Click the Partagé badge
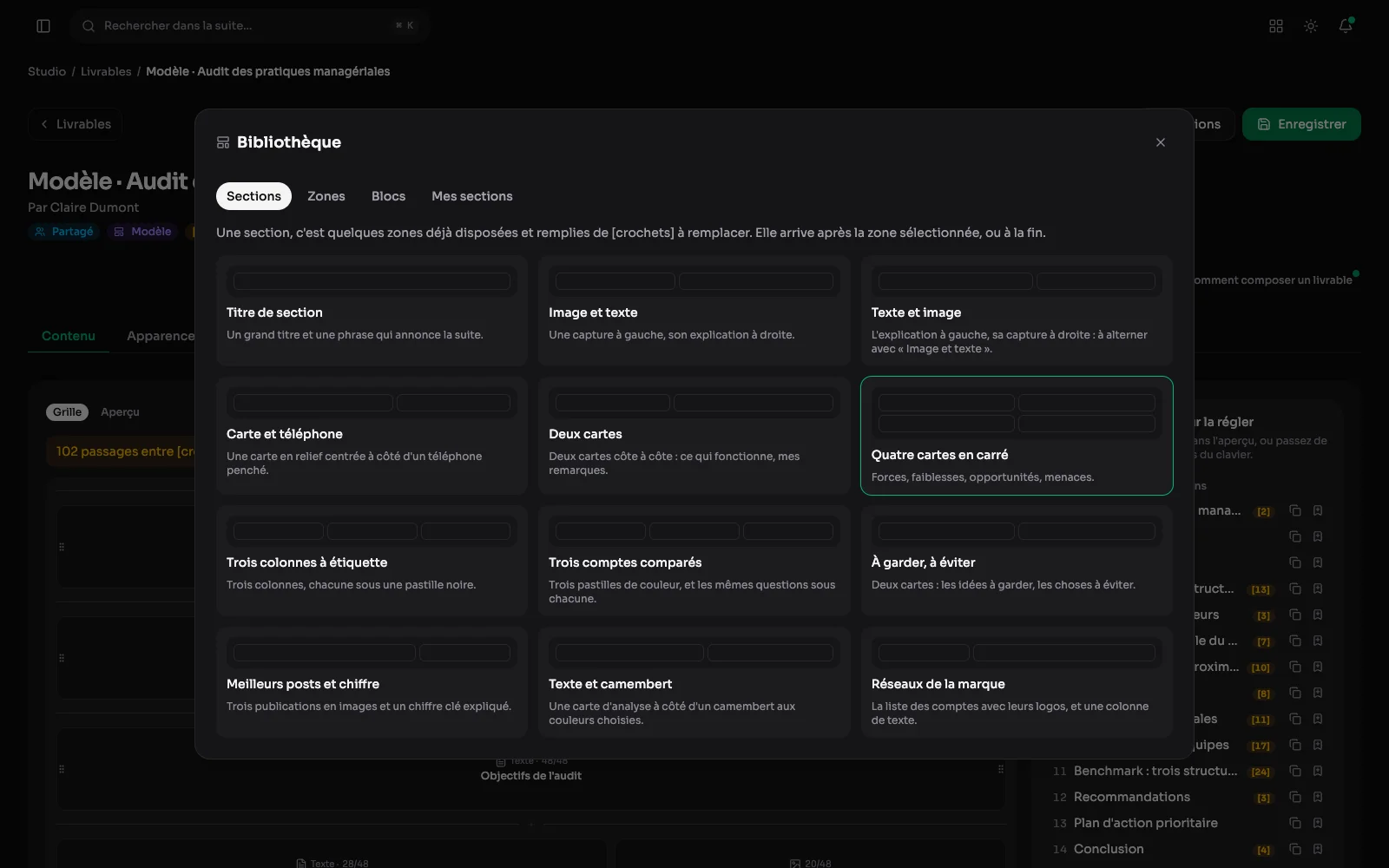This screenshot has height=868, width=1389. [x=63, y=232]
